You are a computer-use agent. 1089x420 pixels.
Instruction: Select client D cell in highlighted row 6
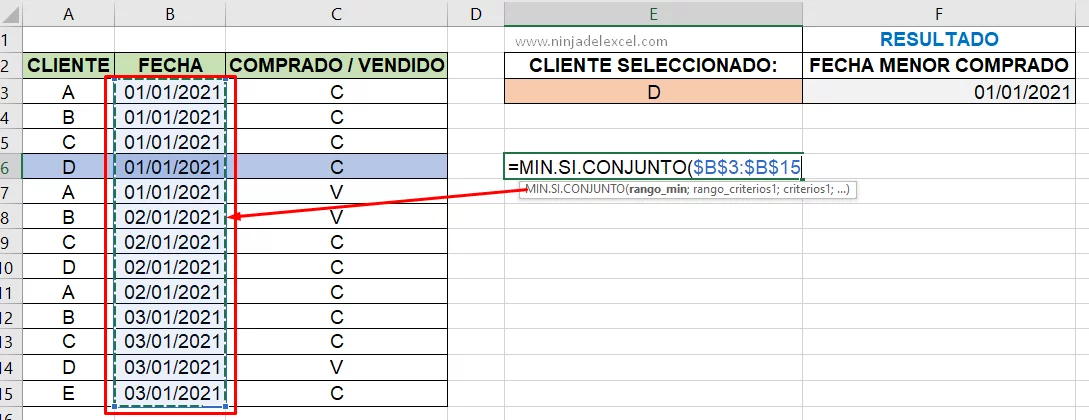[x=68, y=167]
